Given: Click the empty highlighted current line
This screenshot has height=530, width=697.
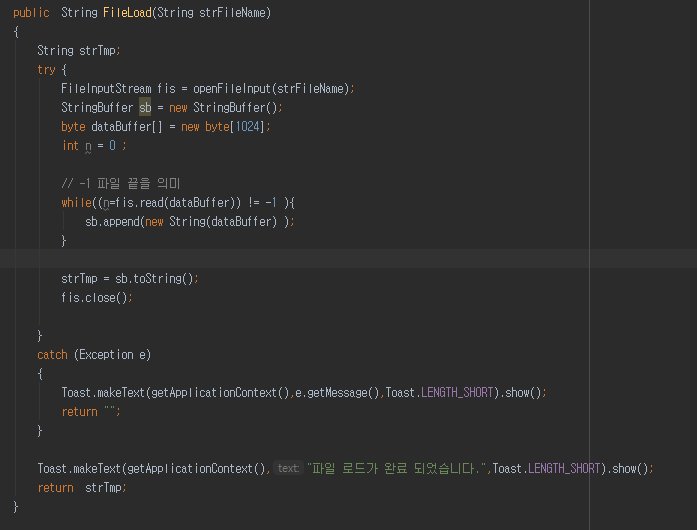Looking at the screenshot, I should (348, 259).
